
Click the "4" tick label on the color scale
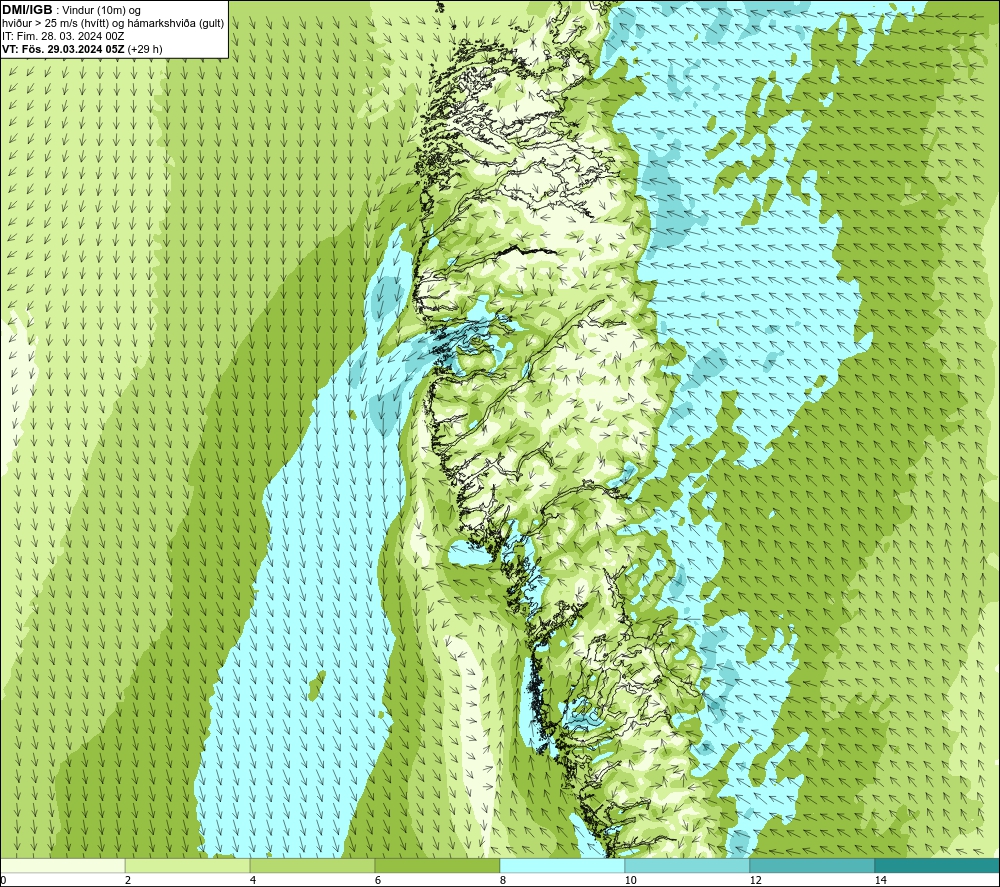tap(253, 880)
